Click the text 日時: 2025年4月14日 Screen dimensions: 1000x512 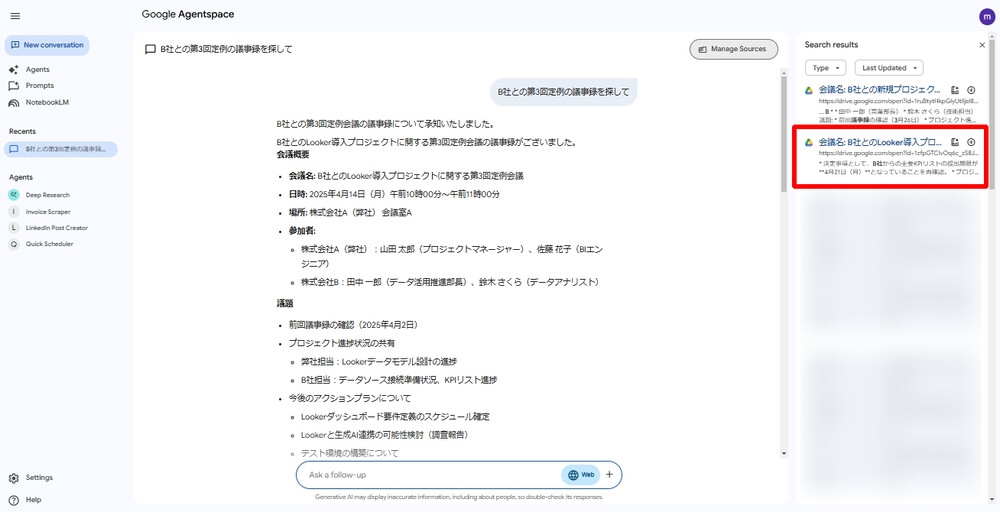coord(394,194)
